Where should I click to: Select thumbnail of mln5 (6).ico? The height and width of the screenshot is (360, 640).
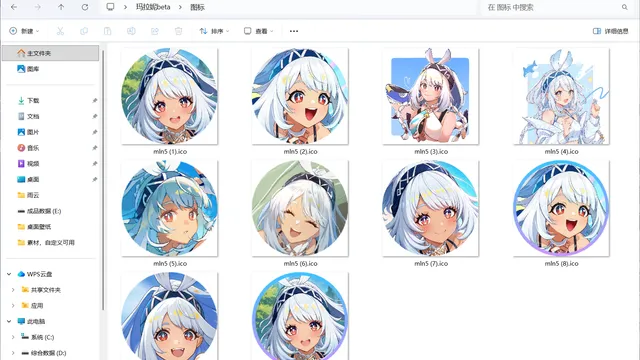coord(300,208)
